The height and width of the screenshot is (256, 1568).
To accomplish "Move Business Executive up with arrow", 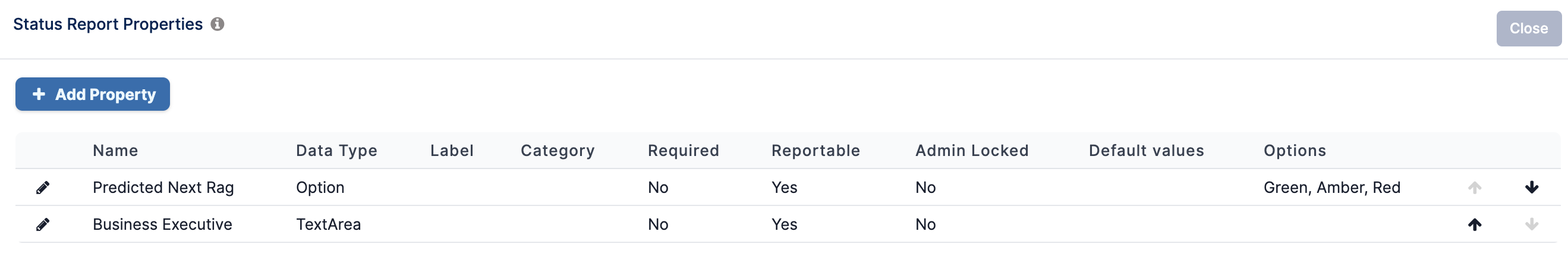I will click(x=1475, y=225).
